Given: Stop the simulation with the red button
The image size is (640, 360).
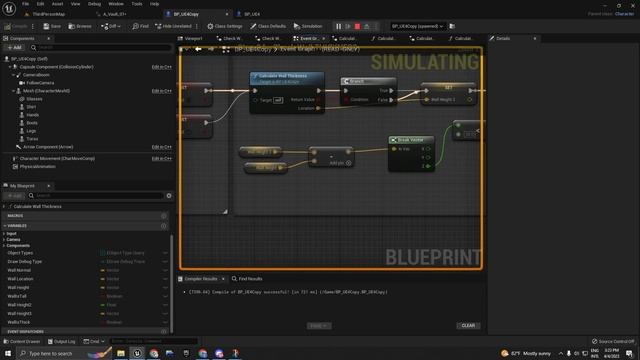Looking at the screenshot, I should click(x=357, y=26).
